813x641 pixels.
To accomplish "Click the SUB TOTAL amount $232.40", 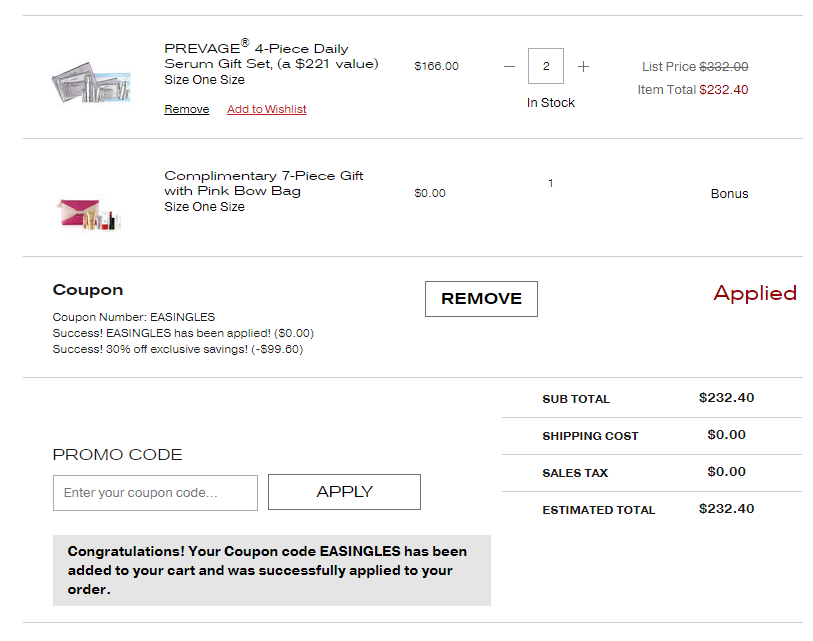I will [x=726, y=398].
